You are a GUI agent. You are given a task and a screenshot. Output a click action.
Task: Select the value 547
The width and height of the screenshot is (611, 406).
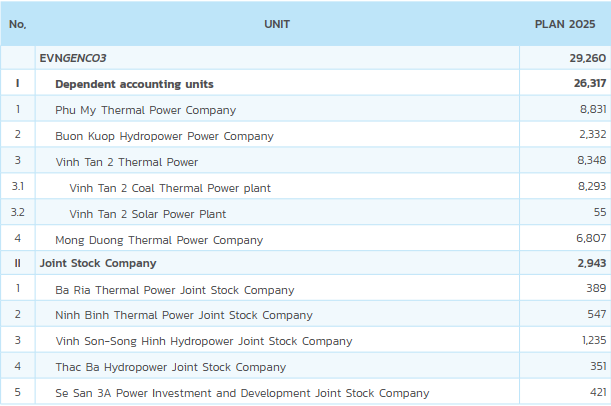tap(597, 314)
